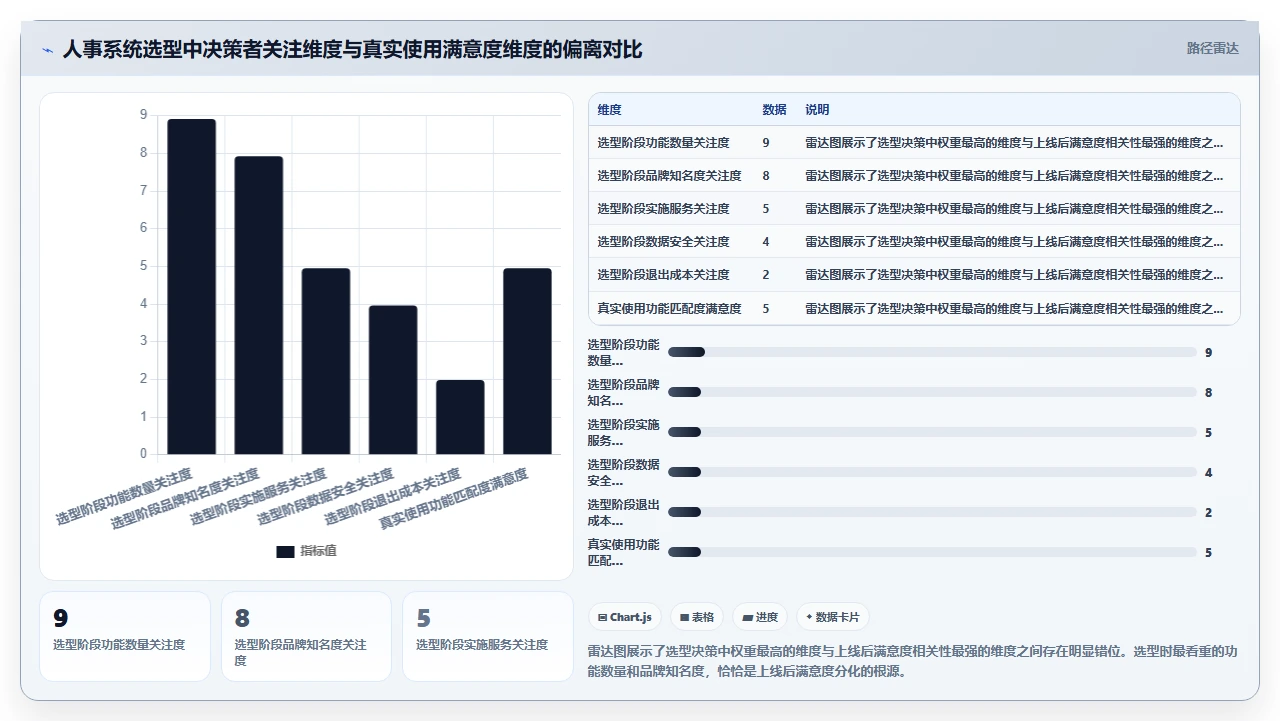Click the progress bar for 选型阶段品牌知名…
The width and height of the screenshot is (1280, 721).
coord(932,392)
